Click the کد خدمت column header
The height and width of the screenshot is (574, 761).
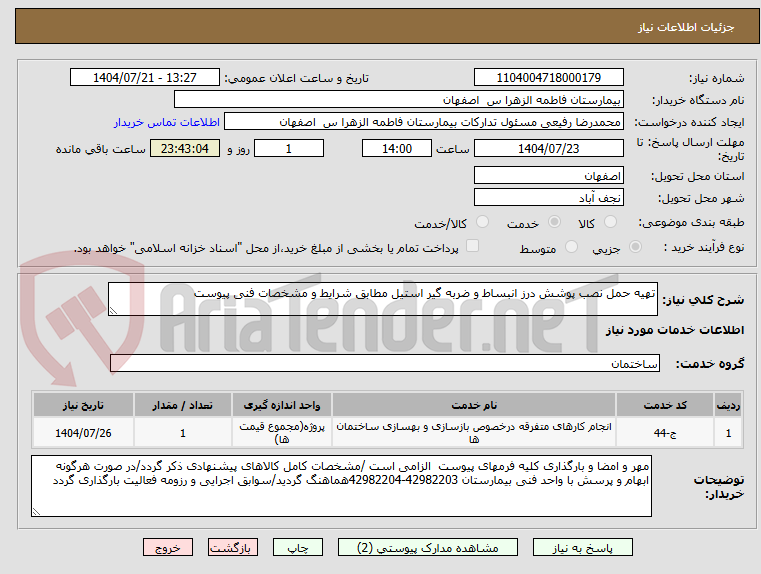pyautogui.click(x=664, y=405)
